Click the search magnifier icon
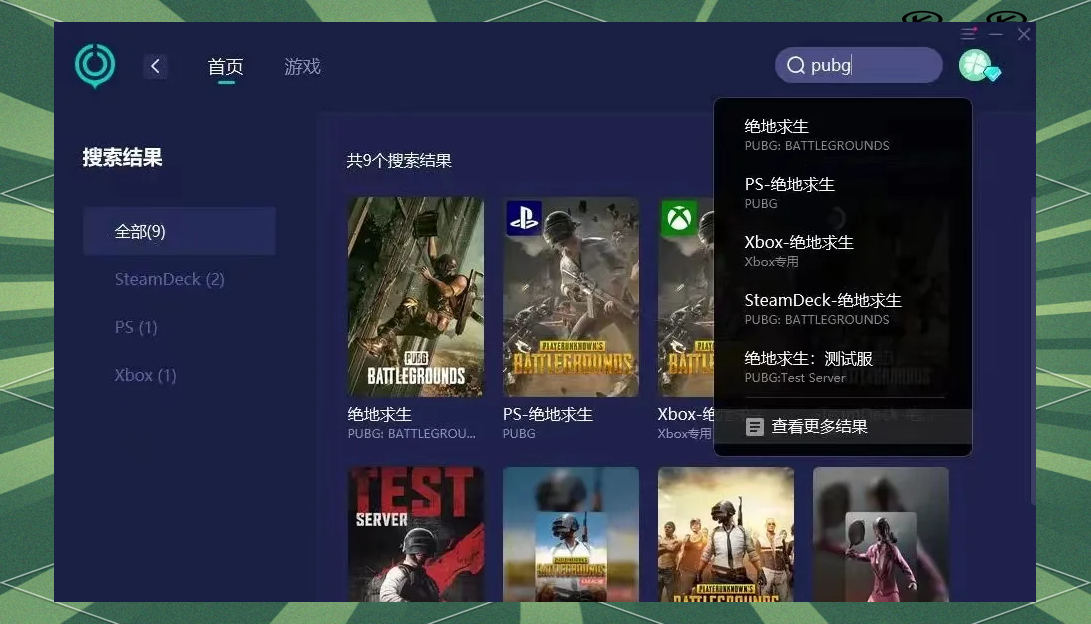1091x624 pixels. (795, 65)
